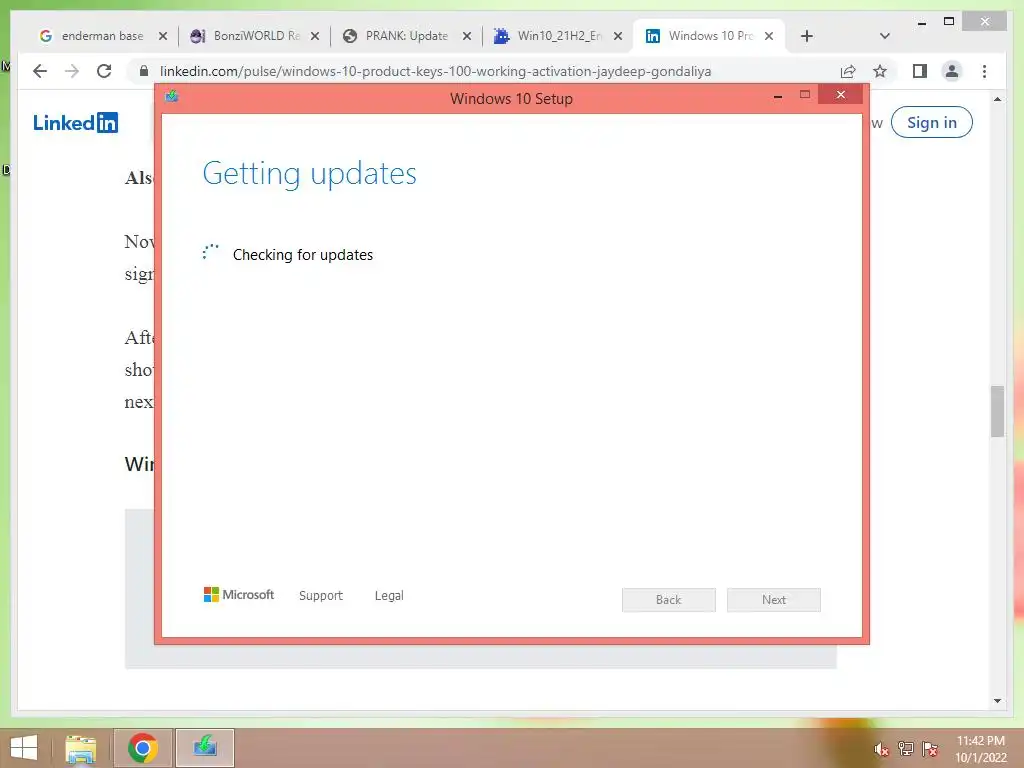This screenshot has width=1024, height=768.
Task: Click the scrollbar down arrow
Action: tap(997, 701)
